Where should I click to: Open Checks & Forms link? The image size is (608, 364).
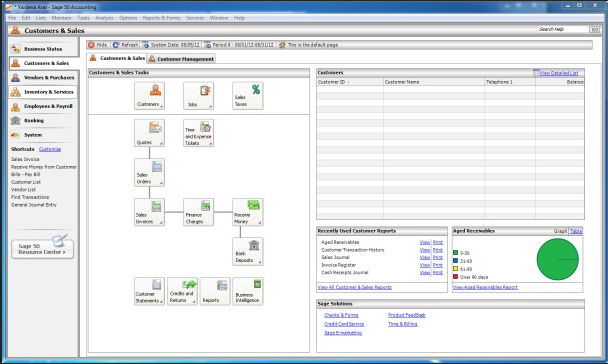342,315
